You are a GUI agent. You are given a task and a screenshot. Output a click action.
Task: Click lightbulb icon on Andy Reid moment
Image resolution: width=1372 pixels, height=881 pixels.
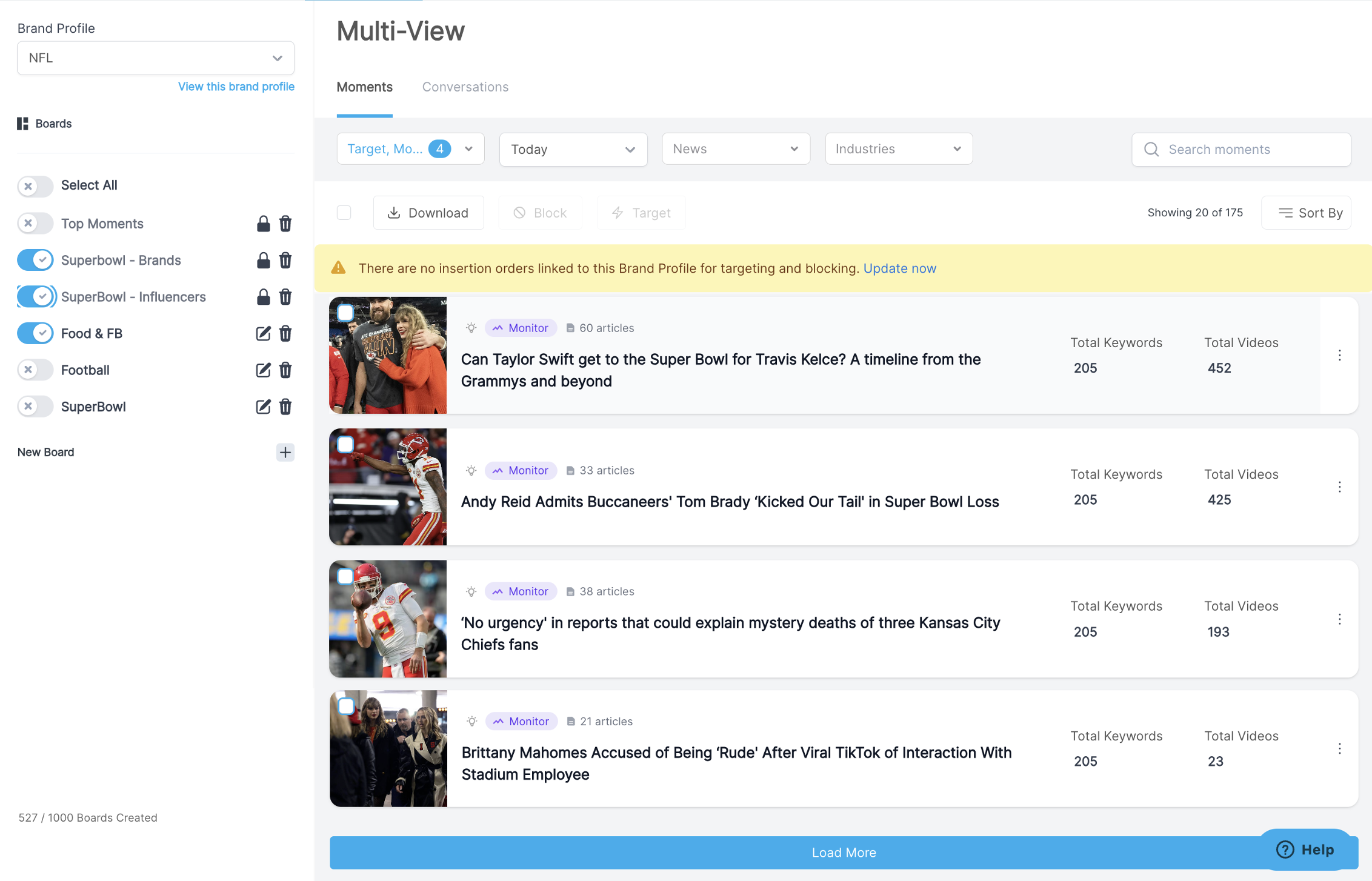471,471
